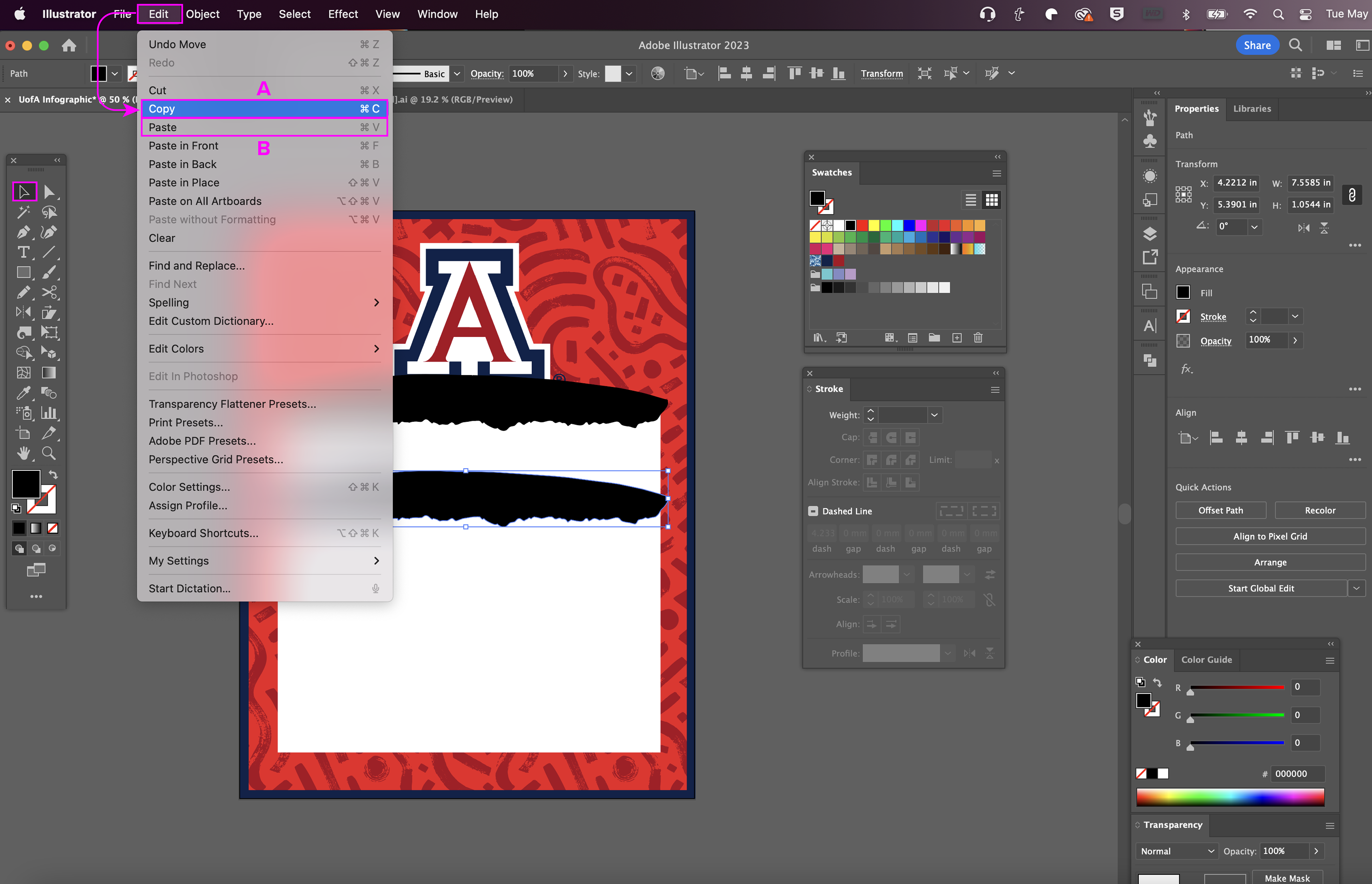The height and width of the screenshot is (884, 1372).
Task: Expand the Stroke weight dropdown
Action: pyautogui.click(x=934, y=415)
